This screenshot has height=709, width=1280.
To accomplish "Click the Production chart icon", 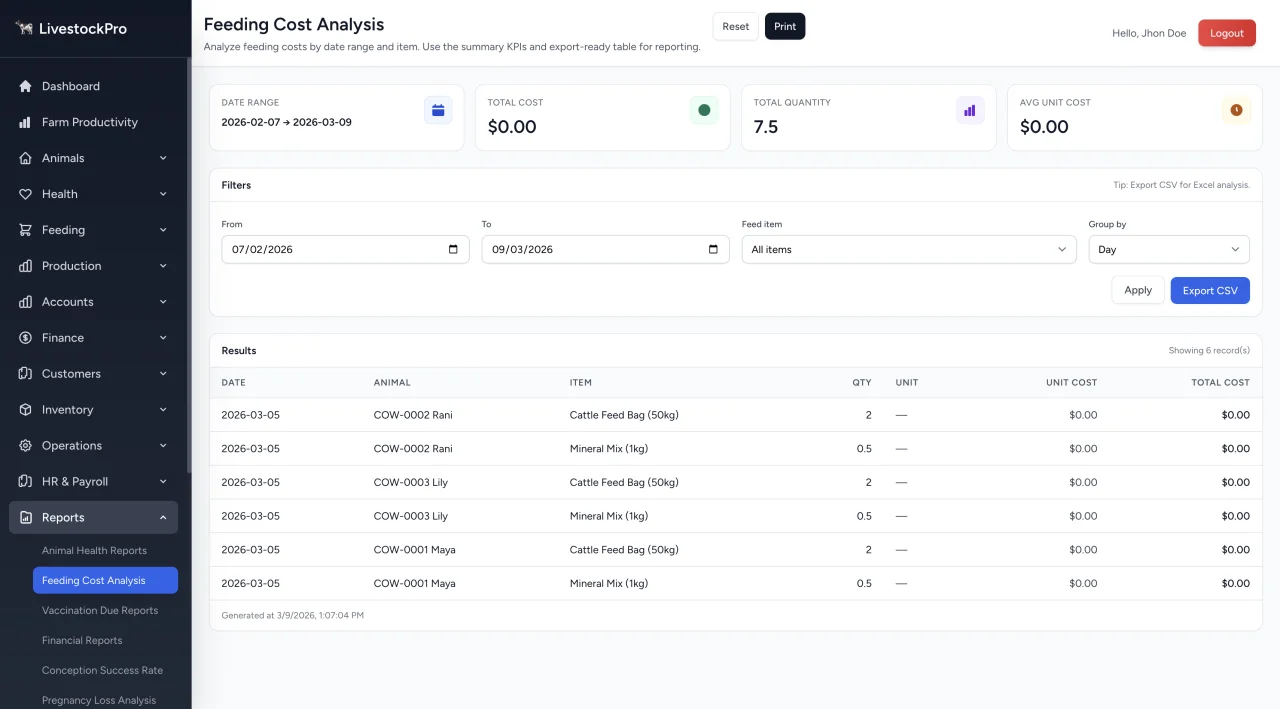I will tap(26, 266).
